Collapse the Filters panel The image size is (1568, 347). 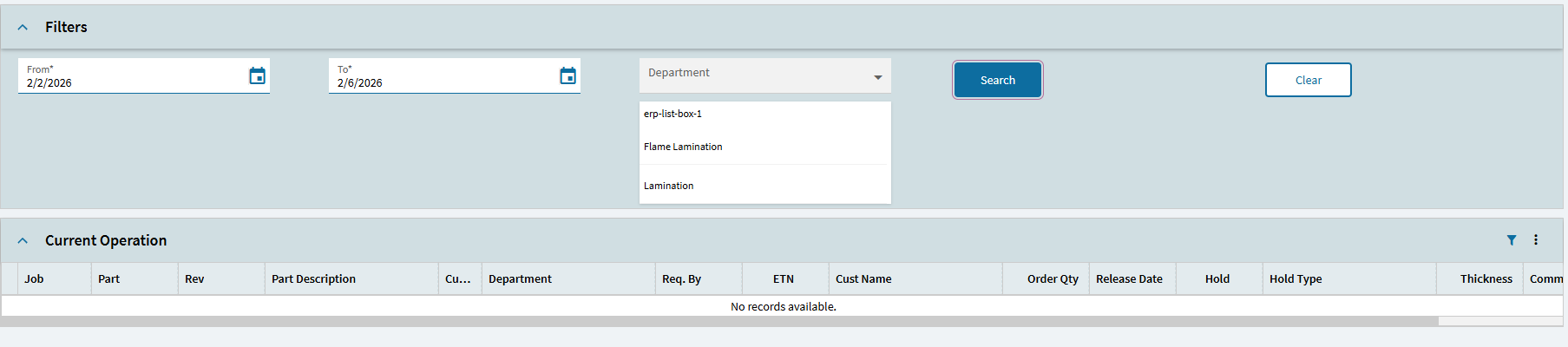click(x=23, y=28)
